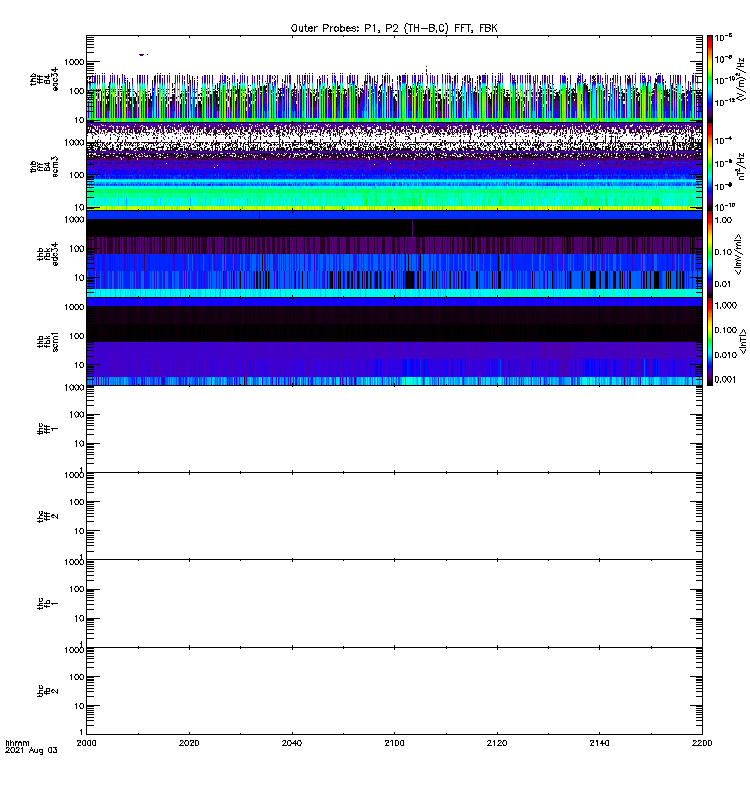Click the '0.001' color bar tick value
Screen dimensions: 750x800
click(726, 379)
